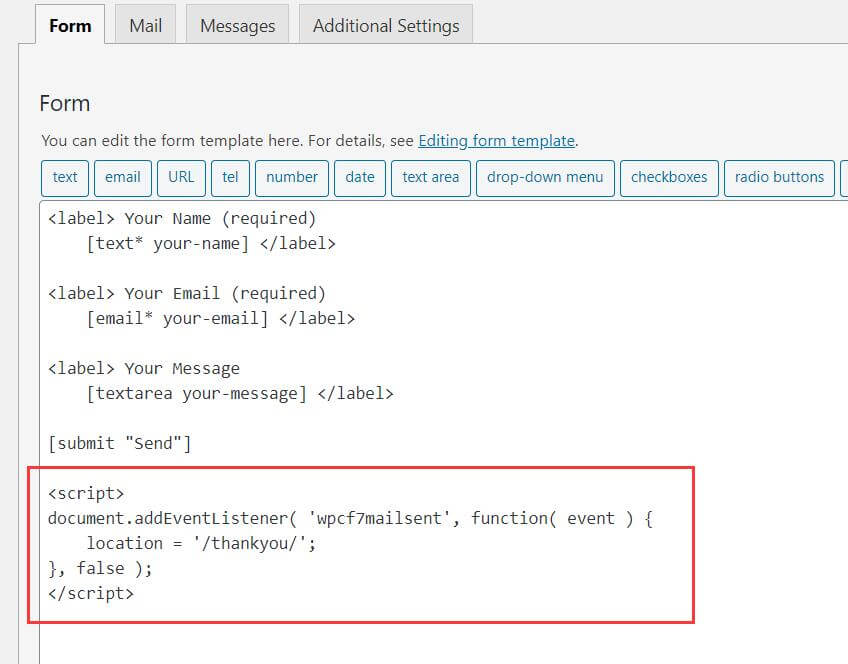
Task: Click the email tag generator button
Action: pyautogui.click(x=122, y=177)
